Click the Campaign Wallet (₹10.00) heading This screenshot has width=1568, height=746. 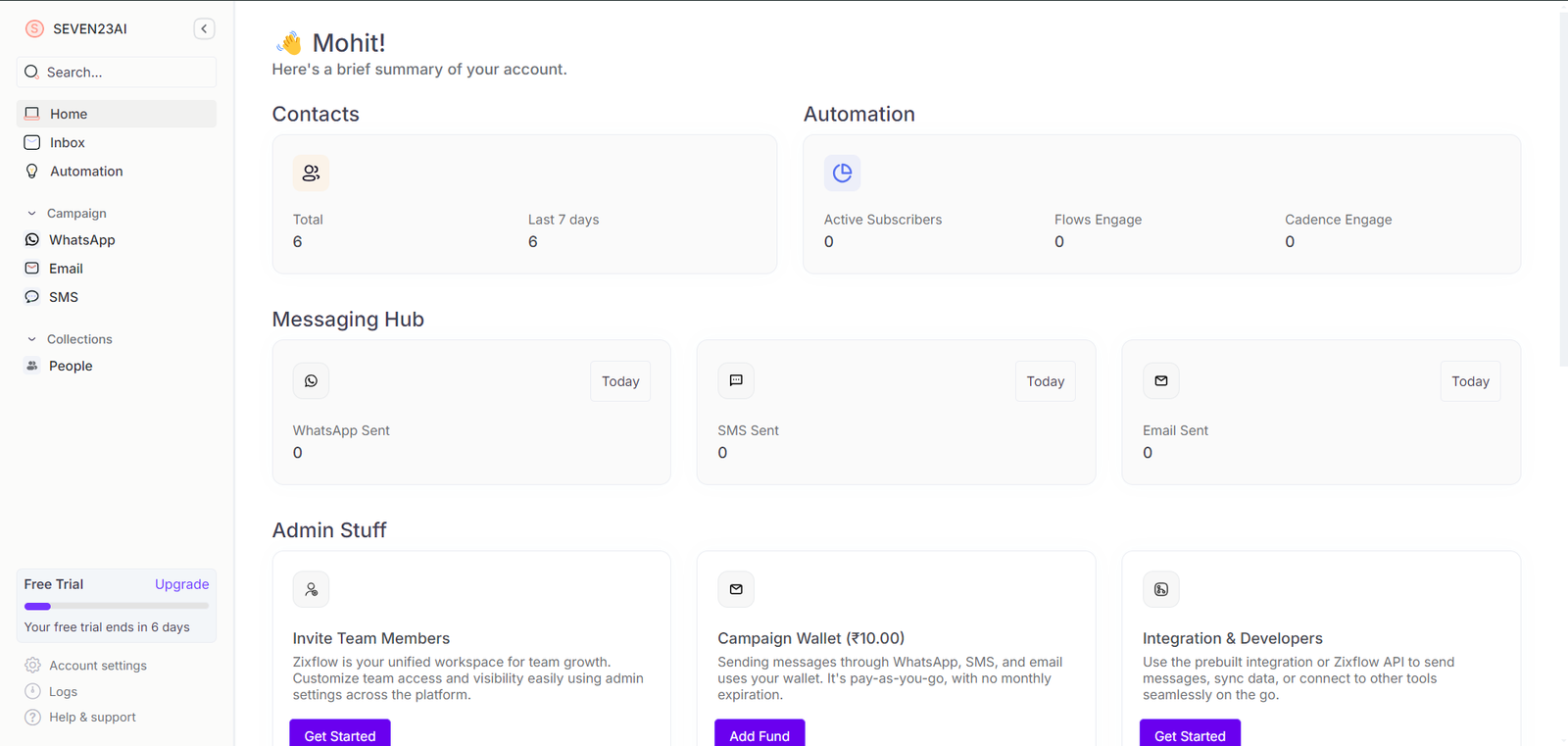(810, 638)
